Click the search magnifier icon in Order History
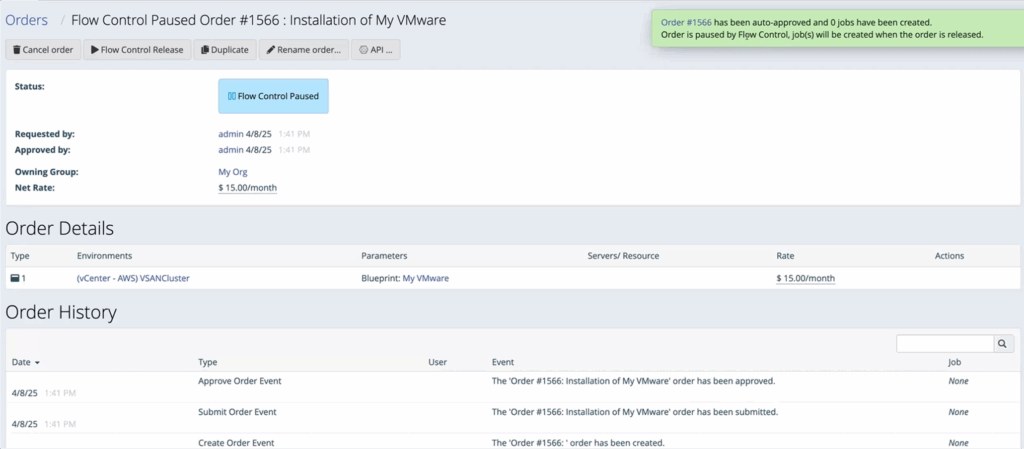 [x=1004, y=343]
